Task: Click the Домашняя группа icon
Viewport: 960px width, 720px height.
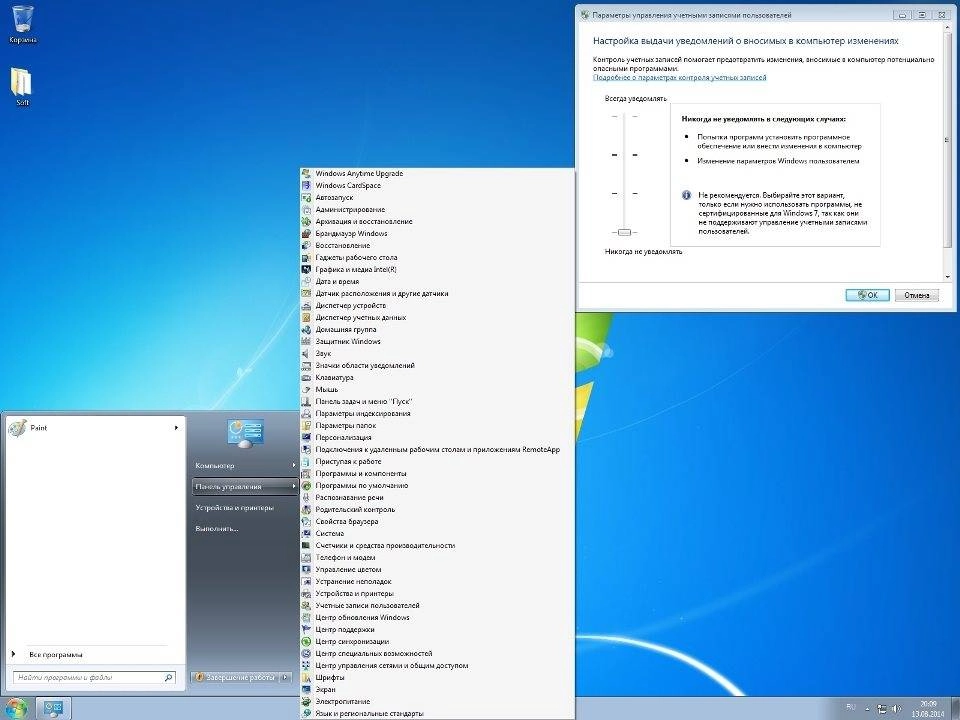Action: coord(306,329)
